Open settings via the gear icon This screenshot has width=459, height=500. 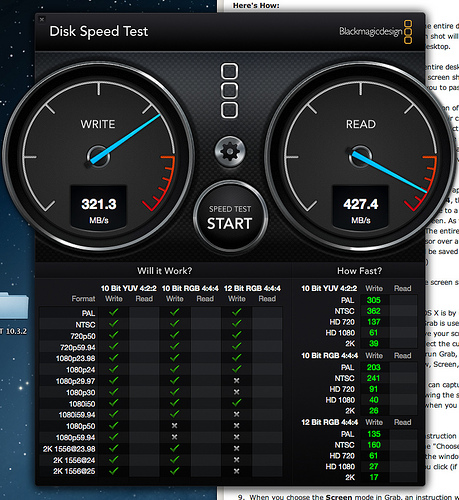[230, 152]
